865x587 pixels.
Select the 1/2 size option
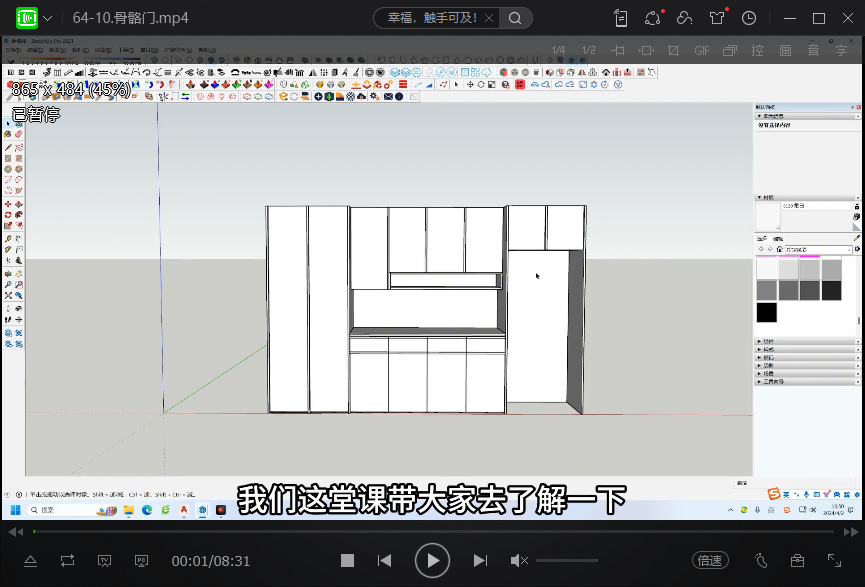click(588, 50)
